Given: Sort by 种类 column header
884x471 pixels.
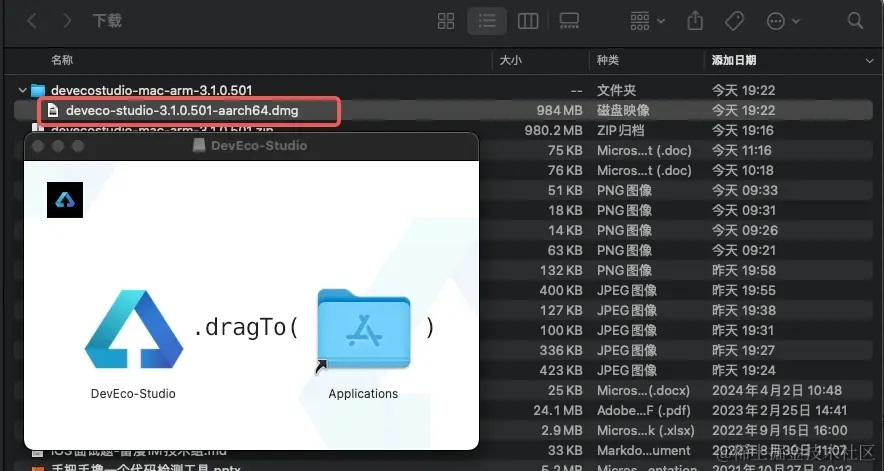Looking at the screenshot, I should point(608,60).
